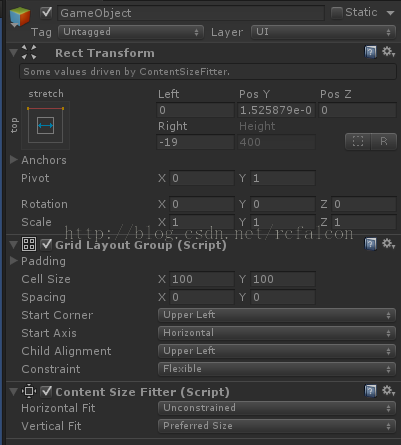Click the Pivot label
The width and height of the screenshot is (401, 445).
point(35,178)
